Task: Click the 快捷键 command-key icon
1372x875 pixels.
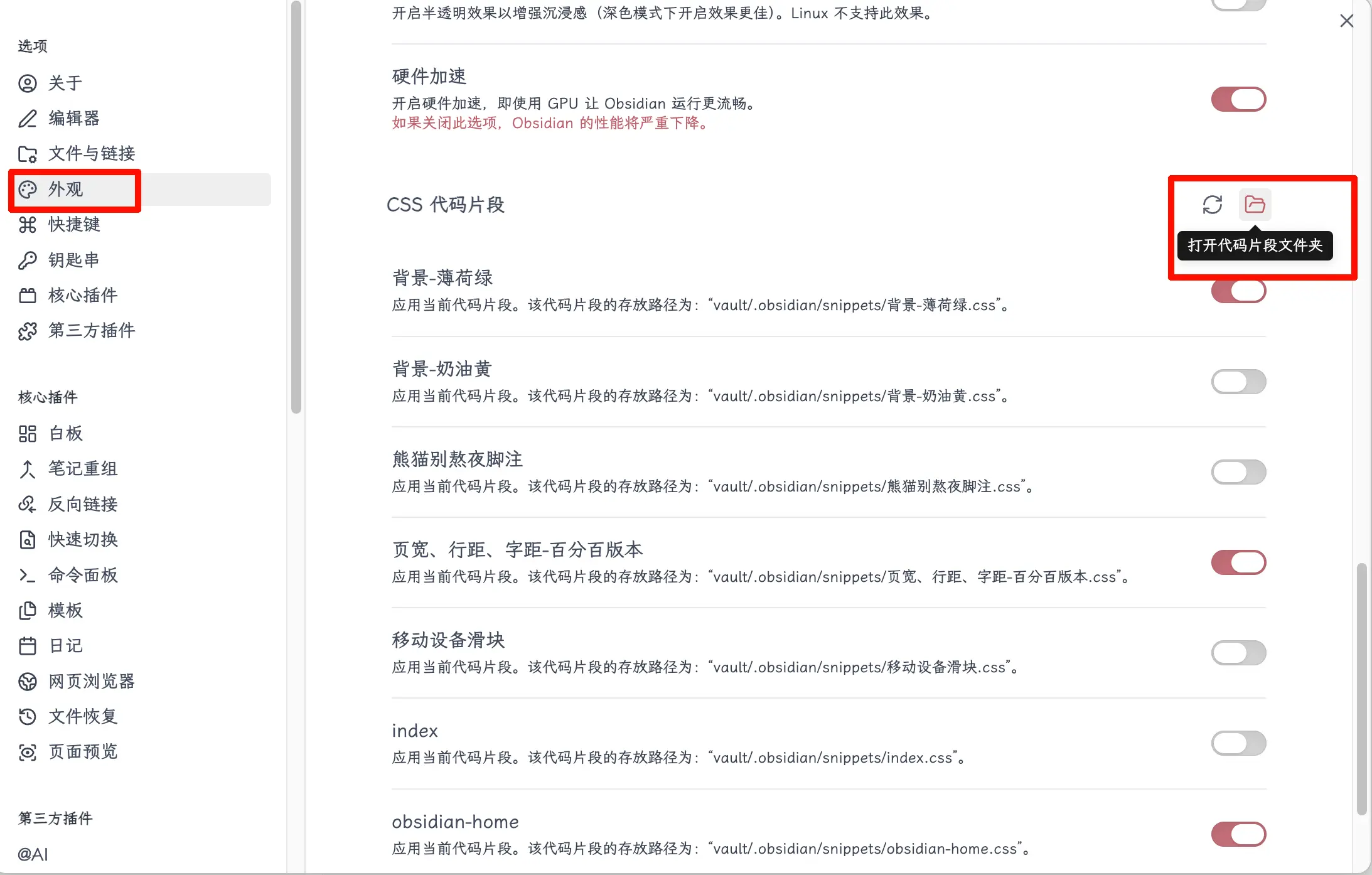Action: (28, 224)
